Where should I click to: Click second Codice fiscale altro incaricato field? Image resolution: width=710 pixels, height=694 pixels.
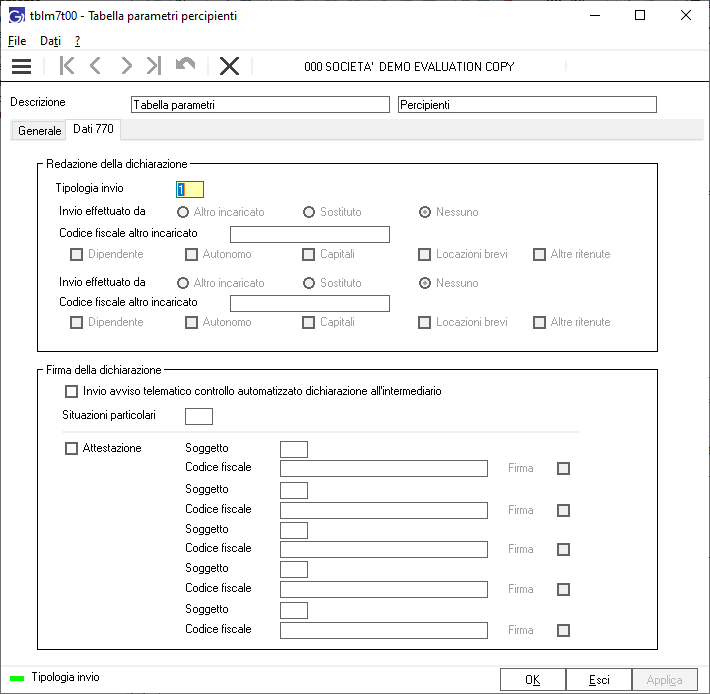[x=310, y=303]
